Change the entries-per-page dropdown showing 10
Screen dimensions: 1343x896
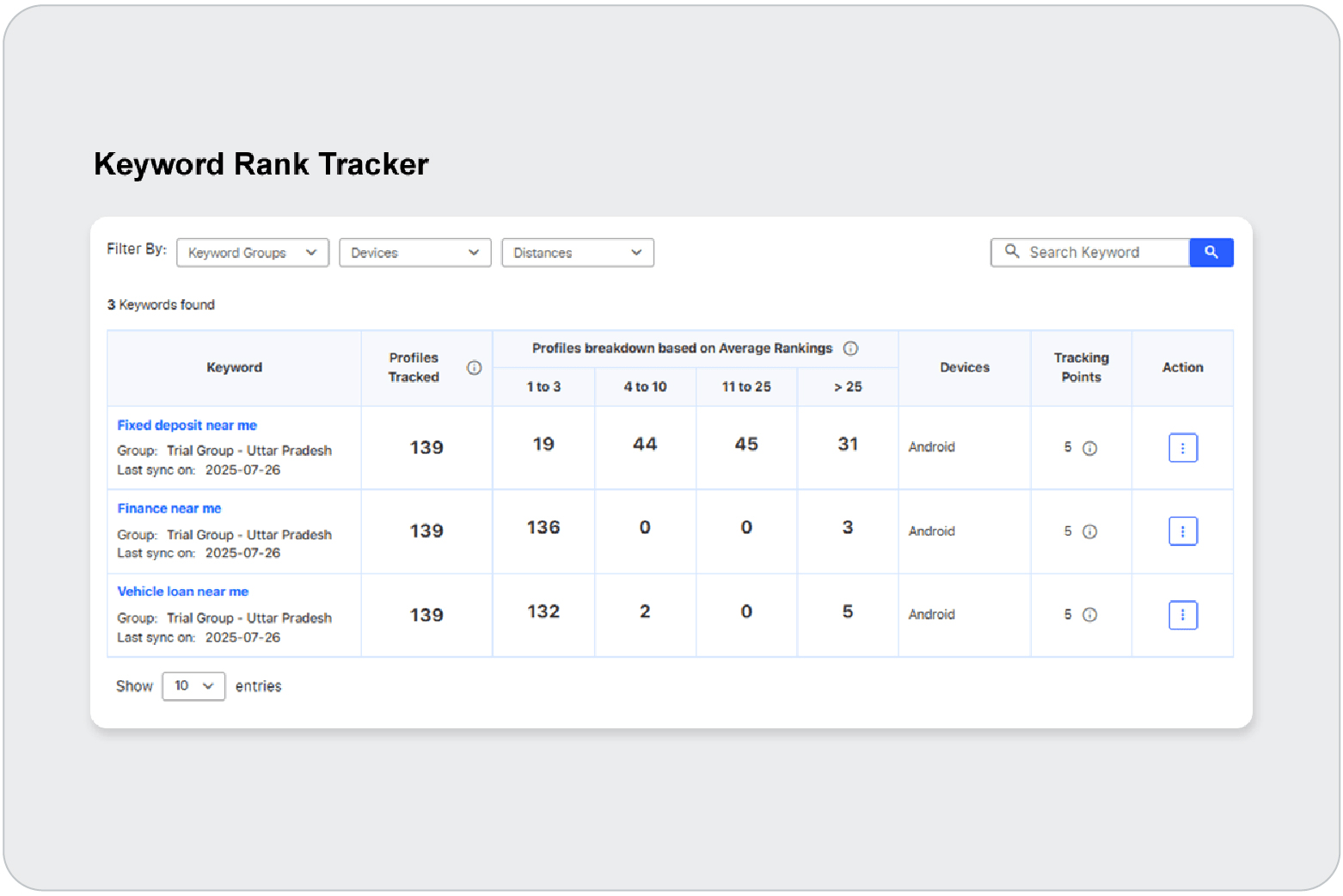(x=193, y=686)
